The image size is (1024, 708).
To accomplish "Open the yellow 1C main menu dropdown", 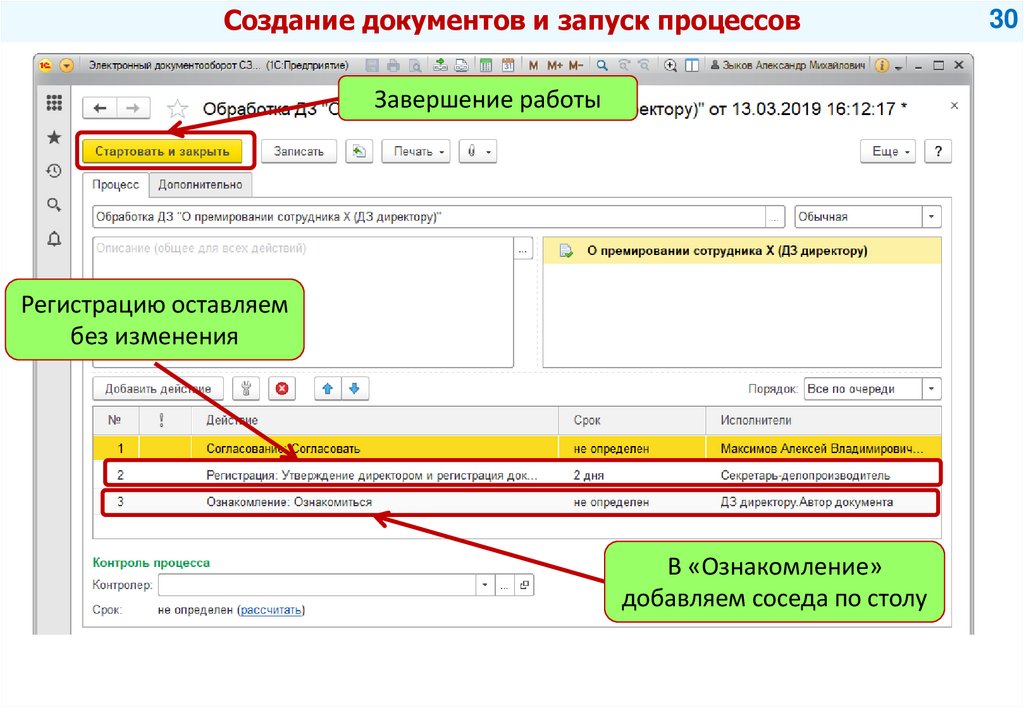I will click(67, 65).
